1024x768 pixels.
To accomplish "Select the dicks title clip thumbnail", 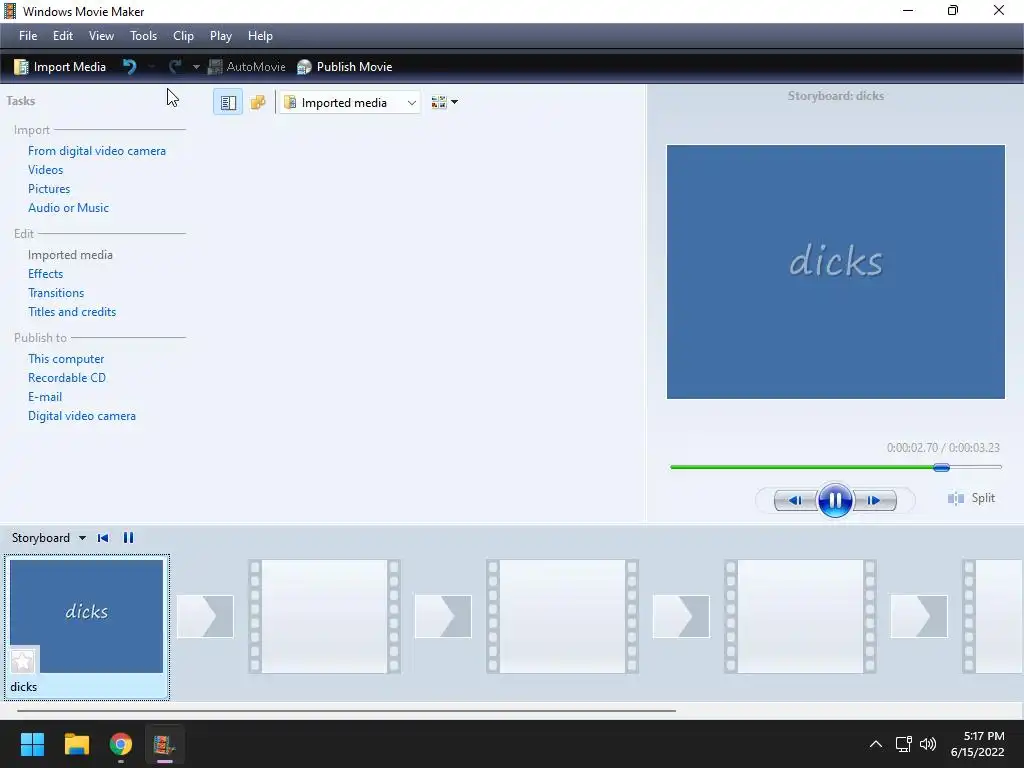I will [x=86, y=616].
